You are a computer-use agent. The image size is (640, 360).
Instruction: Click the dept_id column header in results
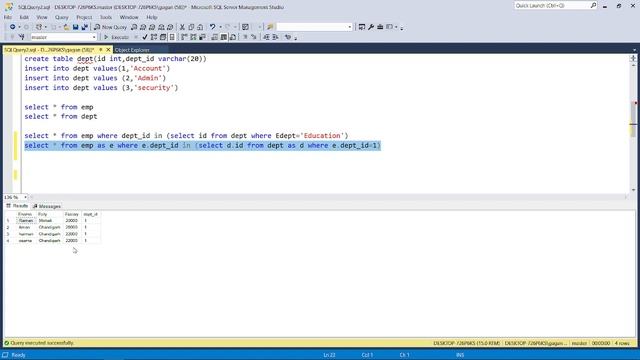click(x=90, y=214)
